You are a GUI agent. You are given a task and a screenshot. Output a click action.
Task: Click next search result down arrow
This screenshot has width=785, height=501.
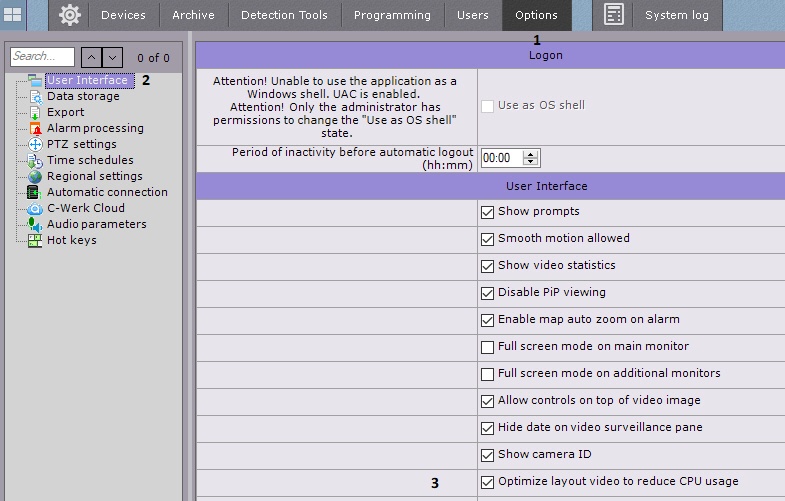click(113, 58)
